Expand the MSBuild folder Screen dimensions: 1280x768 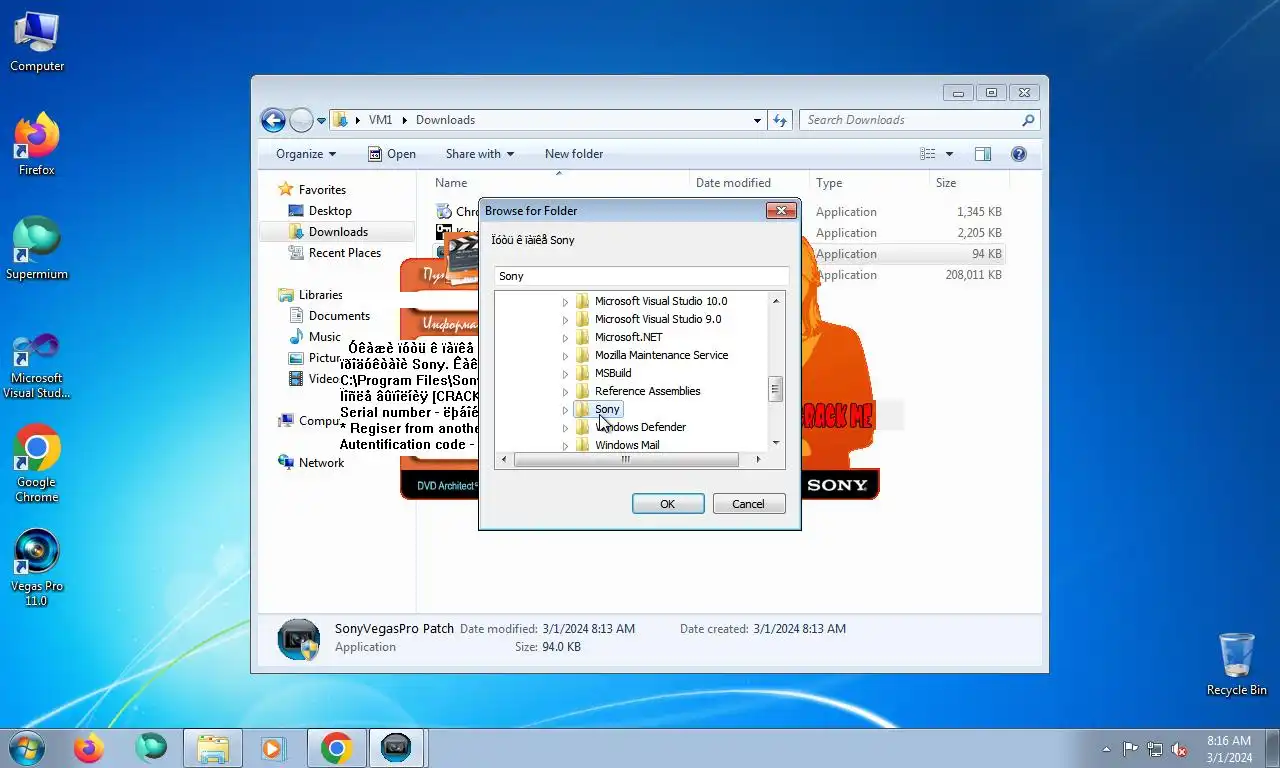pos(565,373)
